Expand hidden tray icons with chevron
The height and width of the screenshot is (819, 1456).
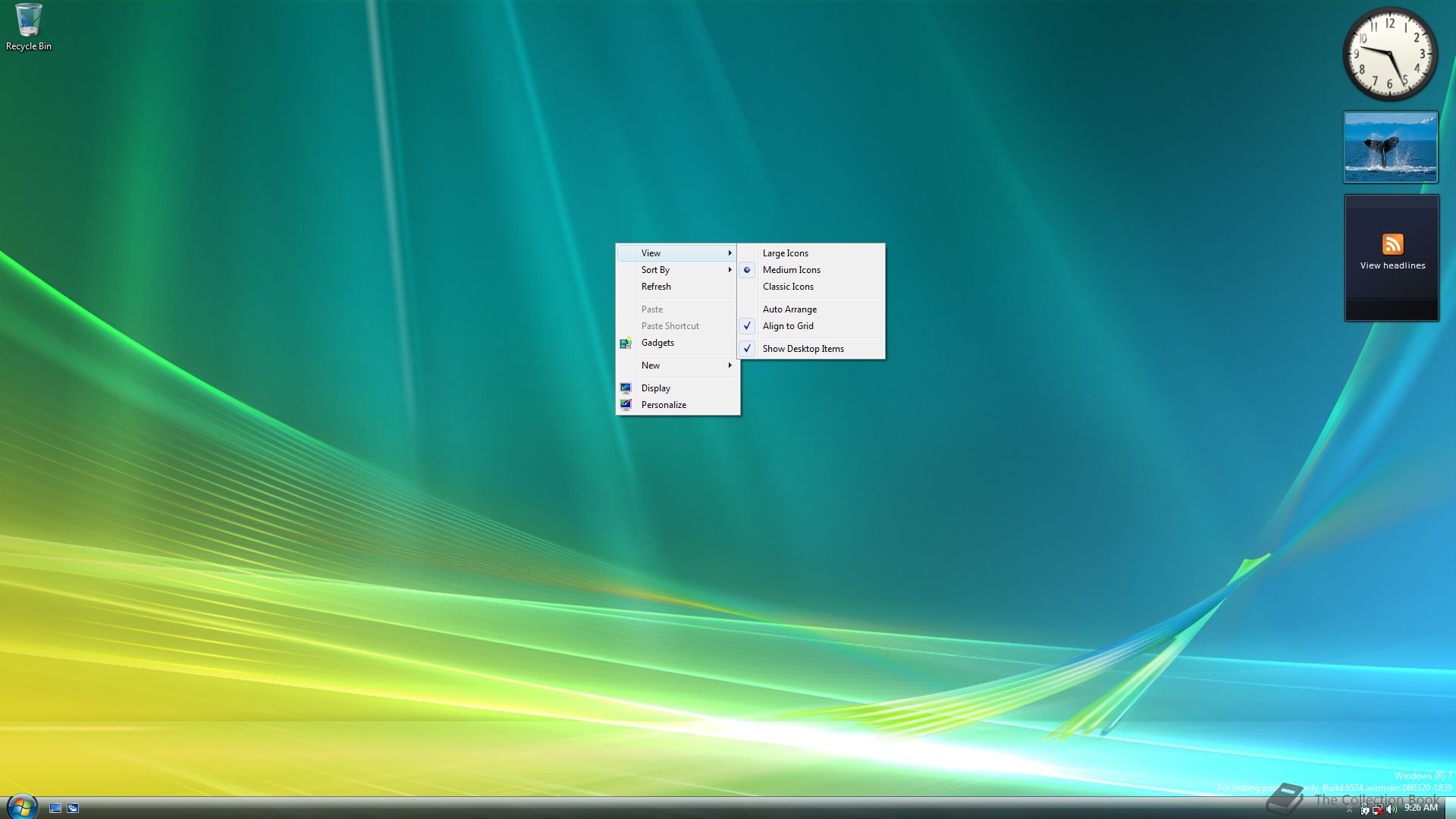pyautogui.click(x=1349, y=809)
